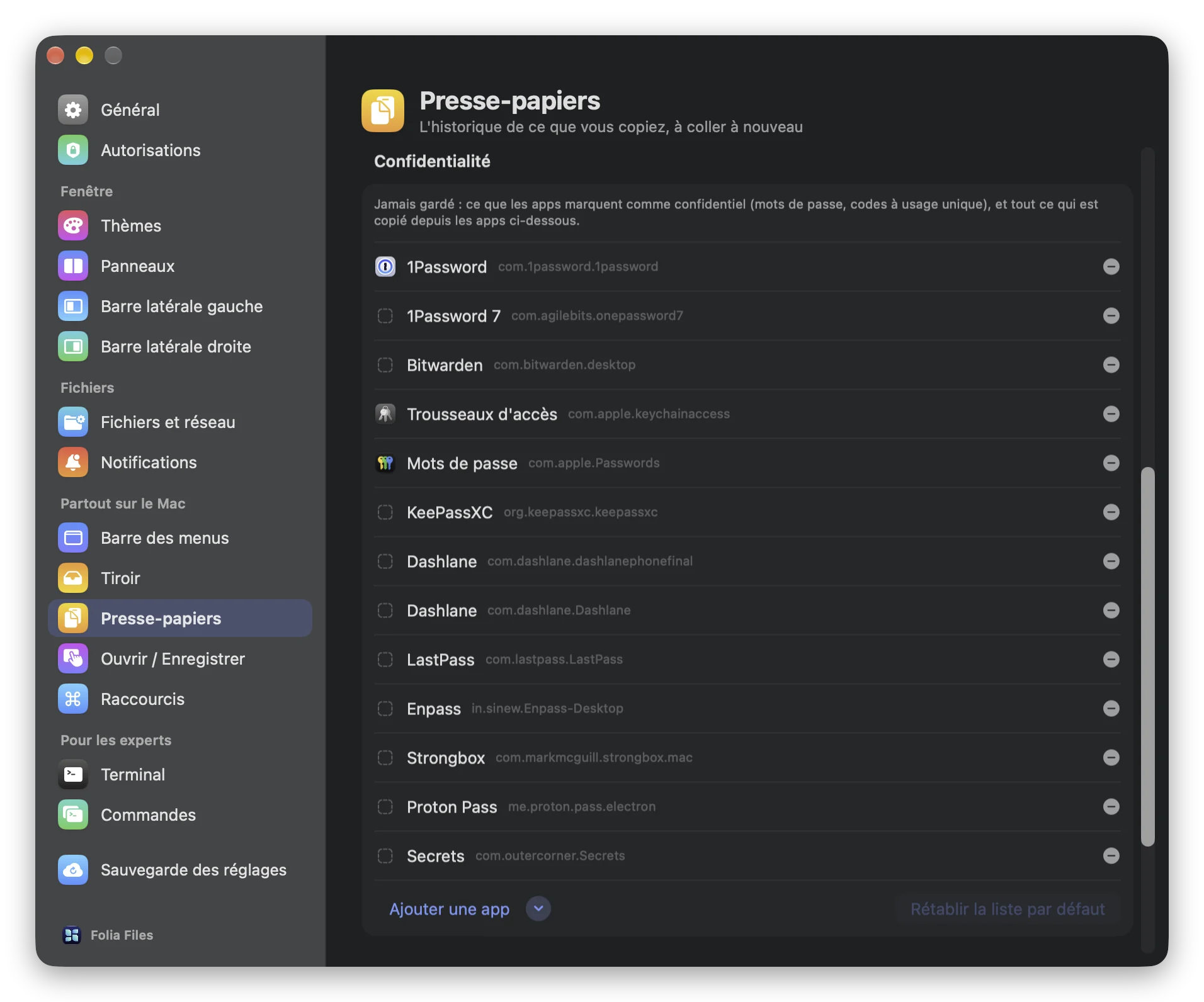Open the Général settings icon
The height and width of the screenshot is (1002, 1204).
(x=73, y=110)
